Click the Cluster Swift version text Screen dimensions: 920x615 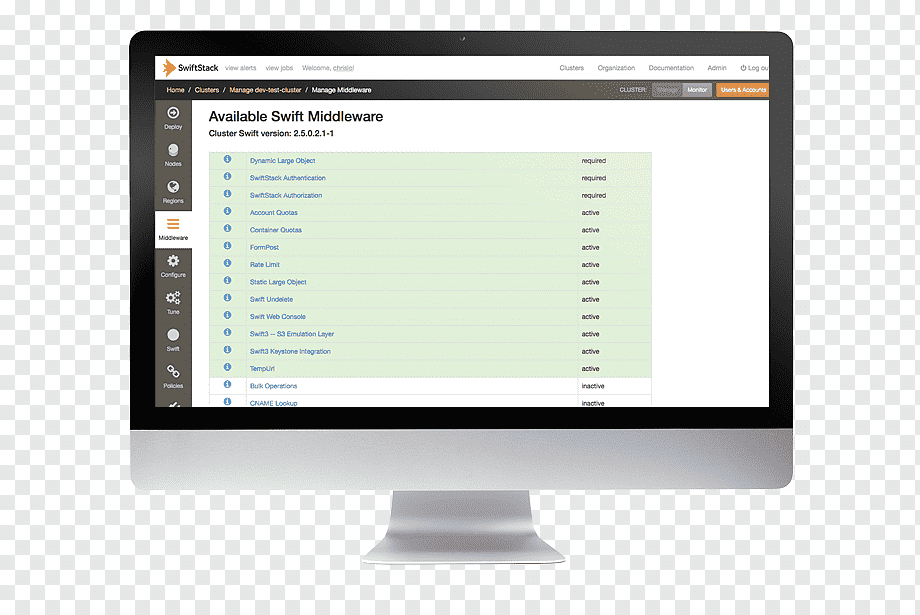click(271, 133)
